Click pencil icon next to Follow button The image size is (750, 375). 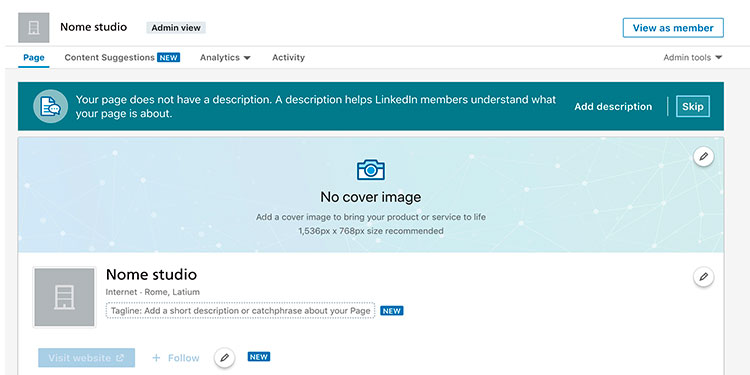[x=224, y=358]
